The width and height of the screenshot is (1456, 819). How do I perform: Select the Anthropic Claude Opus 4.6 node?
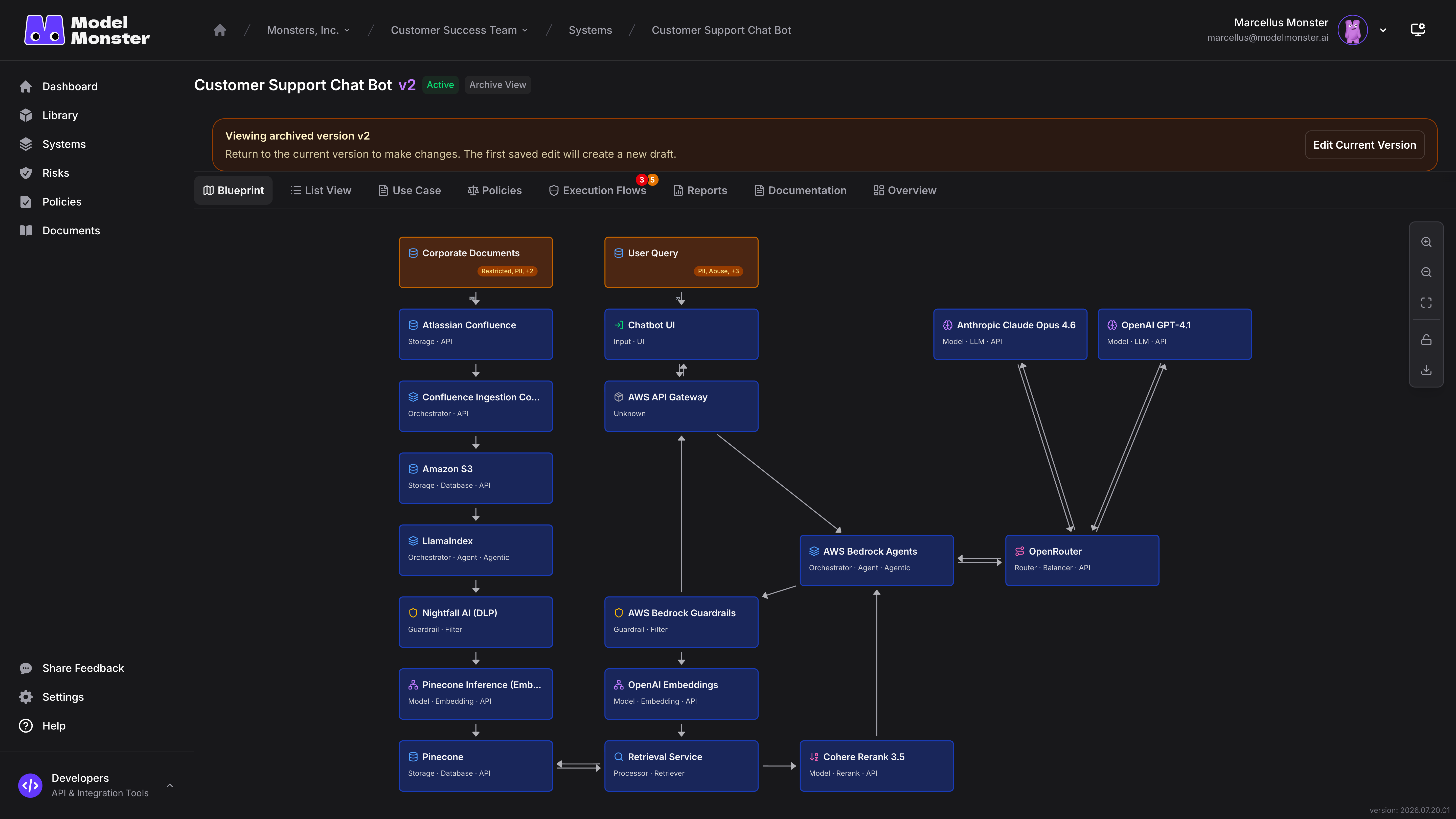(1010, 334)
